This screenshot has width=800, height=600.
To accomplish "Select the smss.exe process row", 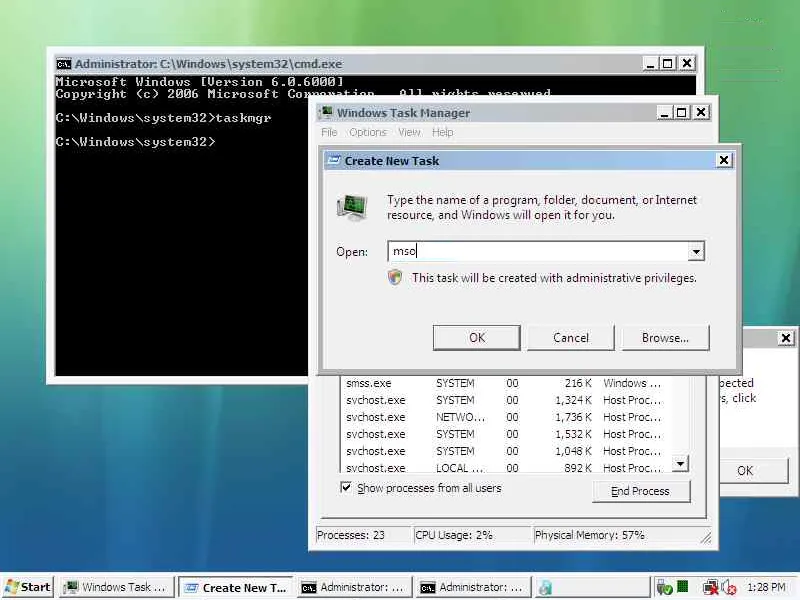I will pyautogui.click(x=505, y=383).
